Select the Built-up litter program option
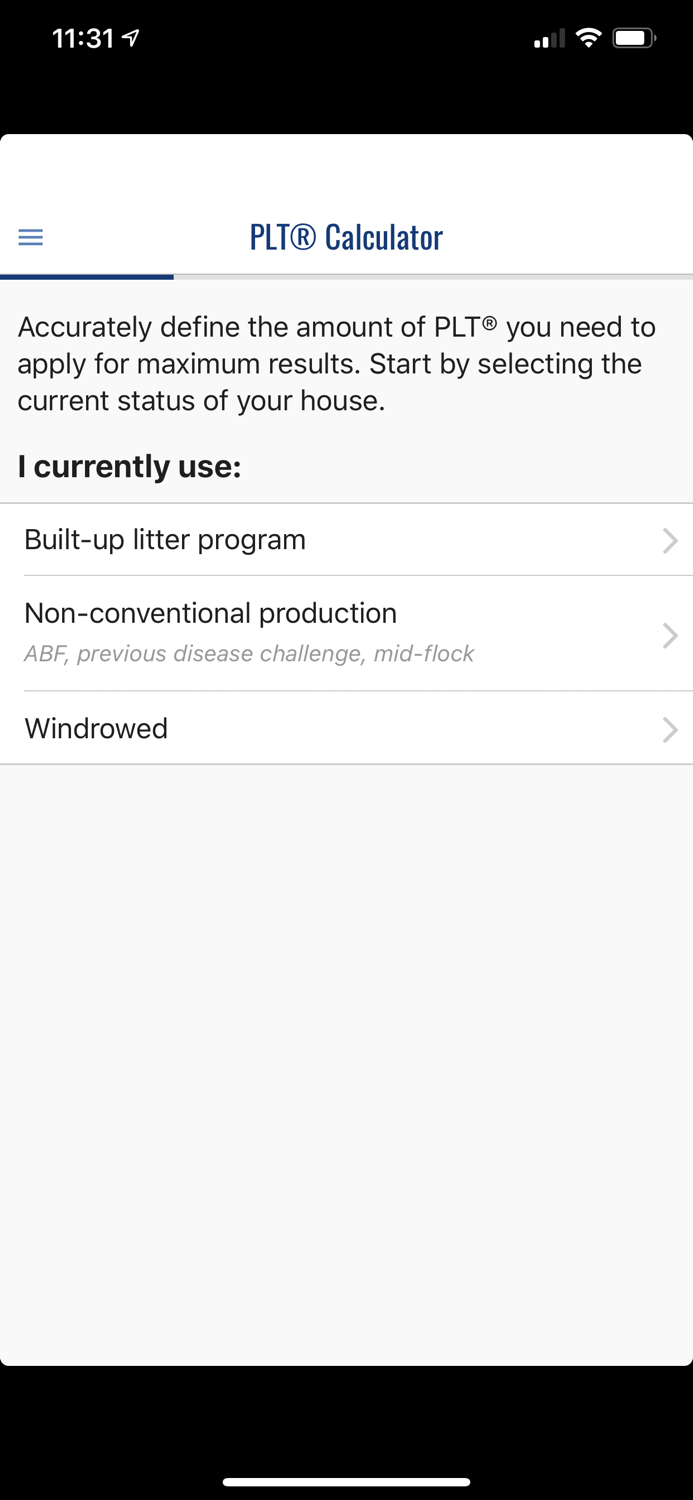Image resolution: width=693 pixels, height=1500 pixels. pyautogui.click(x=165, y=540)
